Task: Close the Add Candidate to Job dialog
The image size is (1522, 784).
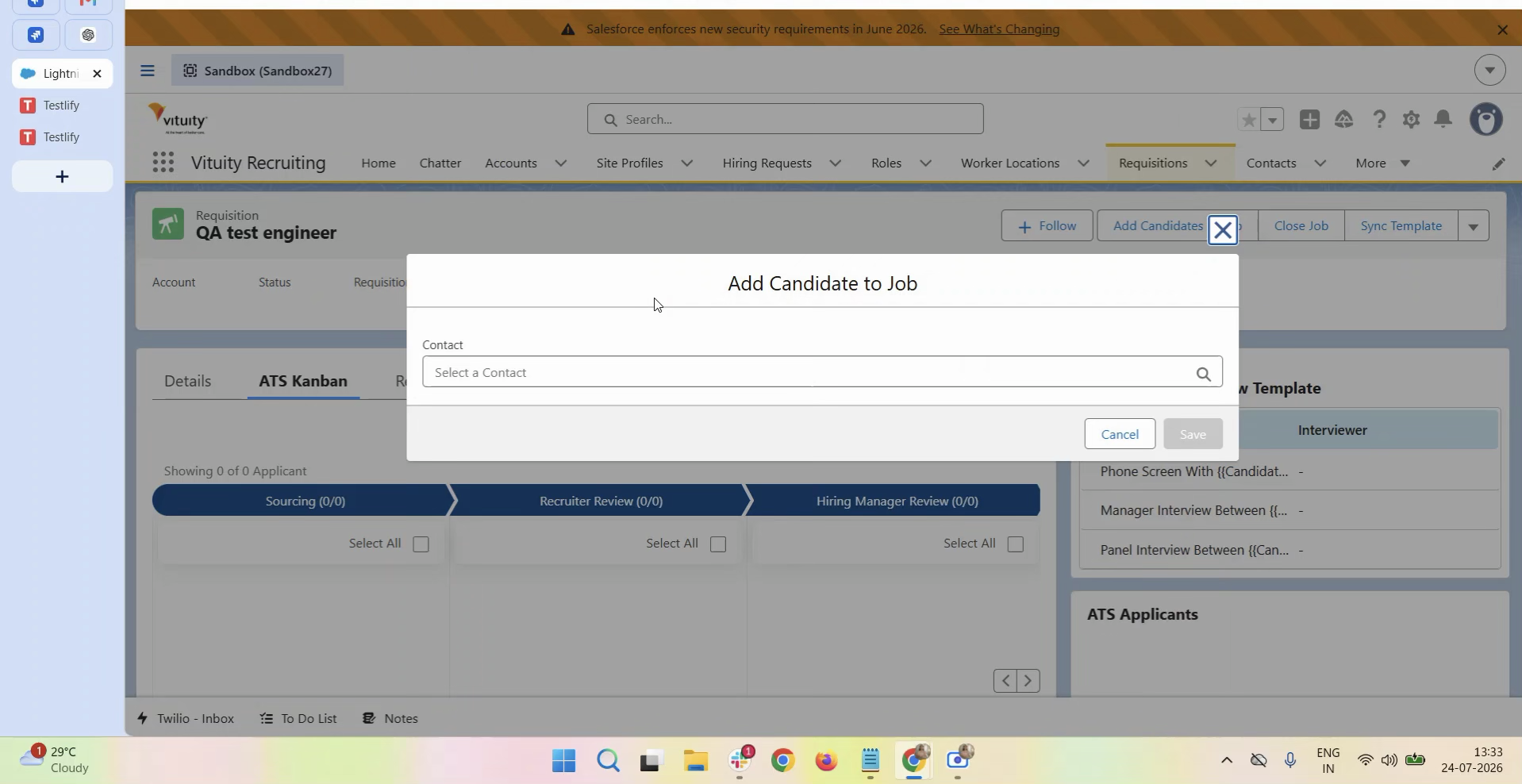Action: point(1222,230)
